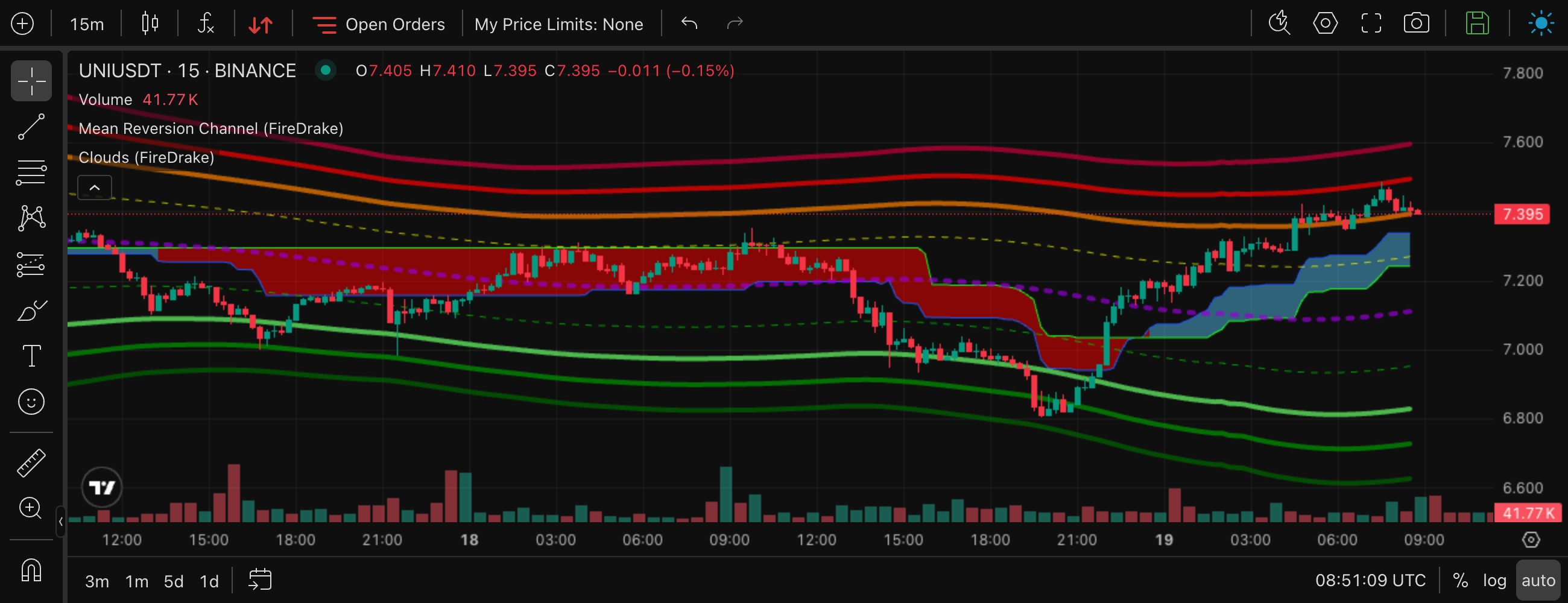Open the go to date calendar
Screen dimensions: 1568x603
click(x=260, y=580)
